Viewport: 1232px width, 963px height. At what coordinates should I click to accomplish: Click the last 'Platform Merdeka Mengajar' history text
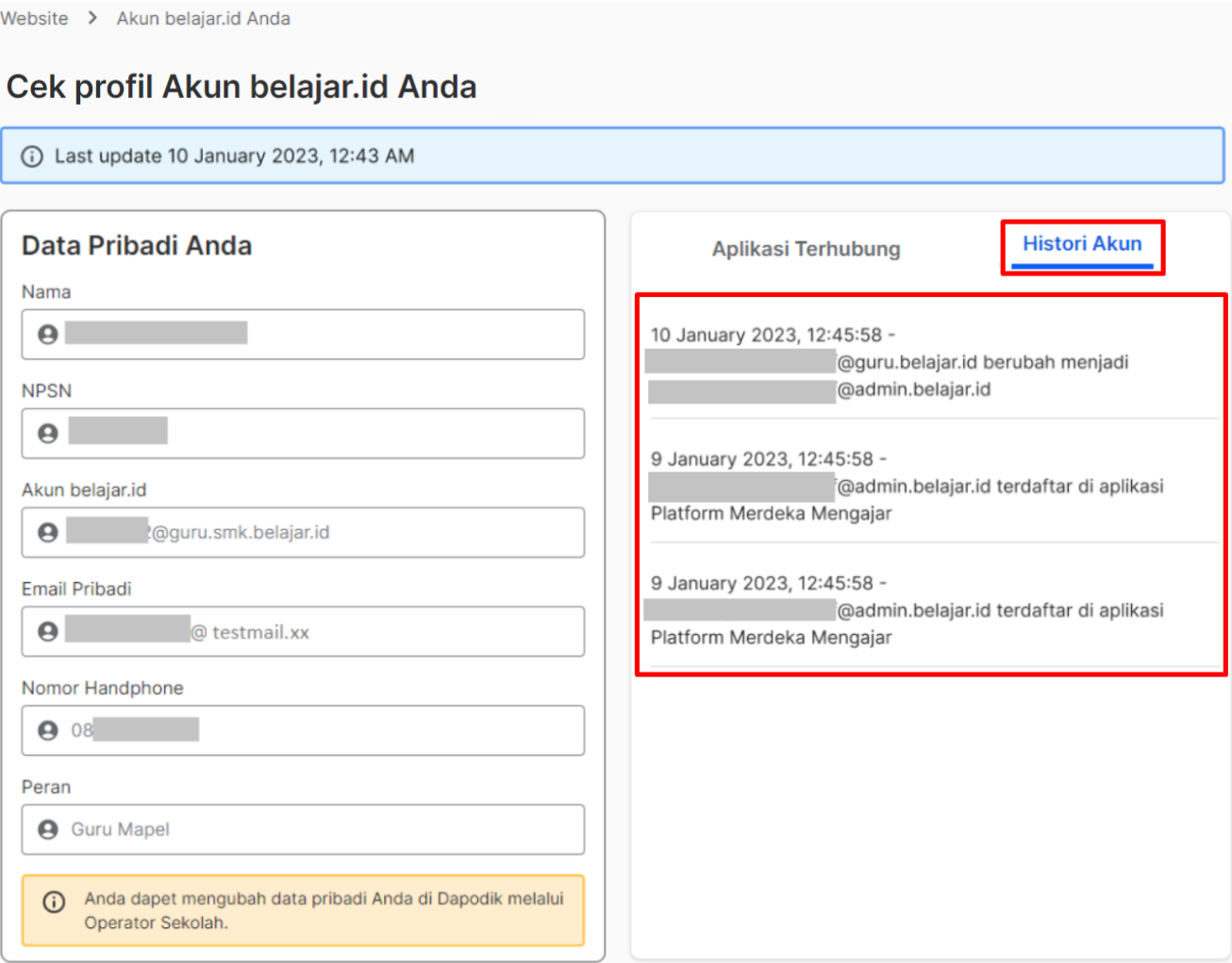click(x=771, y=638)
